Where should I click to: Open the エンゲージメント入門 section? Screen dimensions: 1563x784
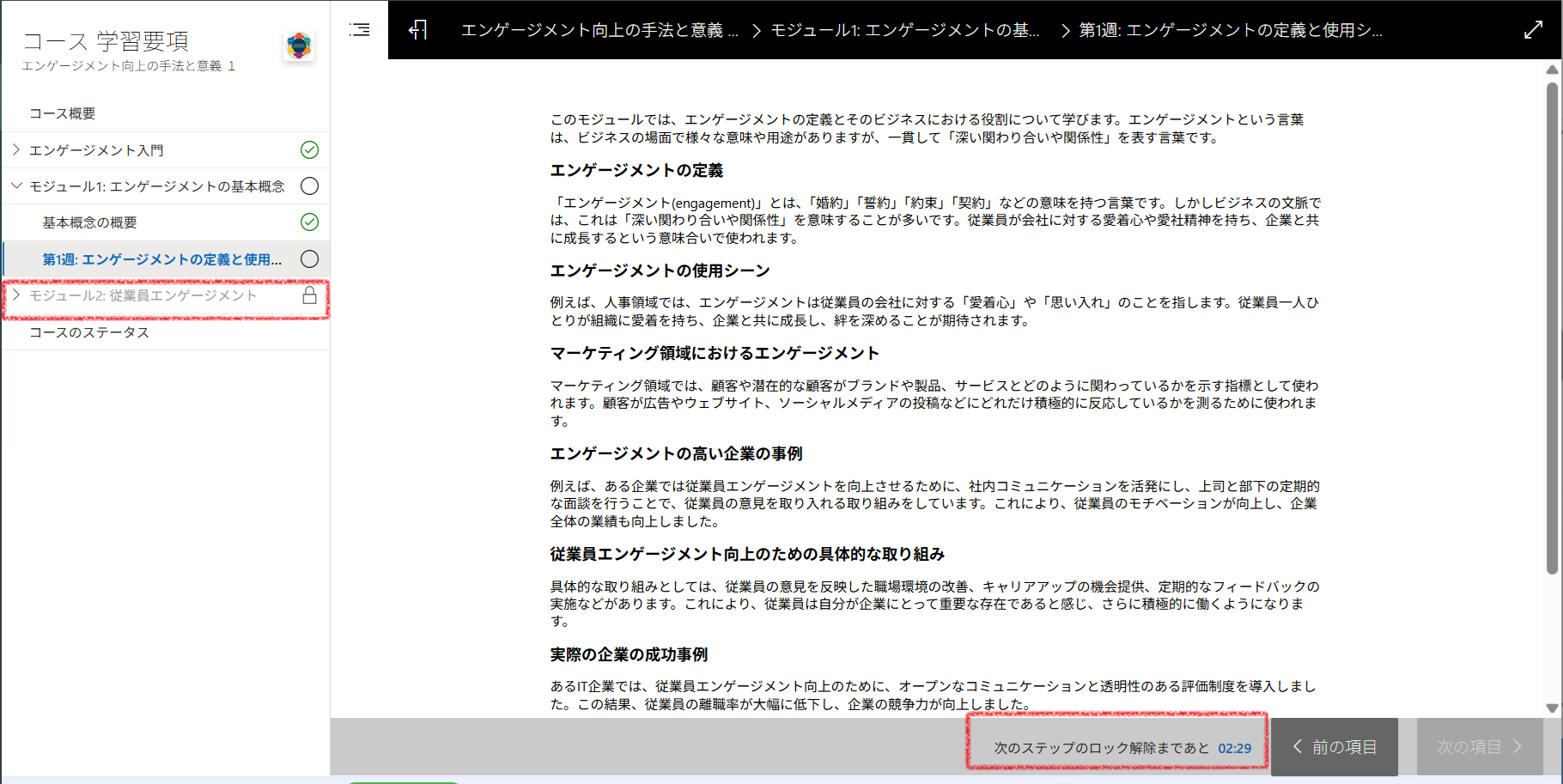[96, 150]
